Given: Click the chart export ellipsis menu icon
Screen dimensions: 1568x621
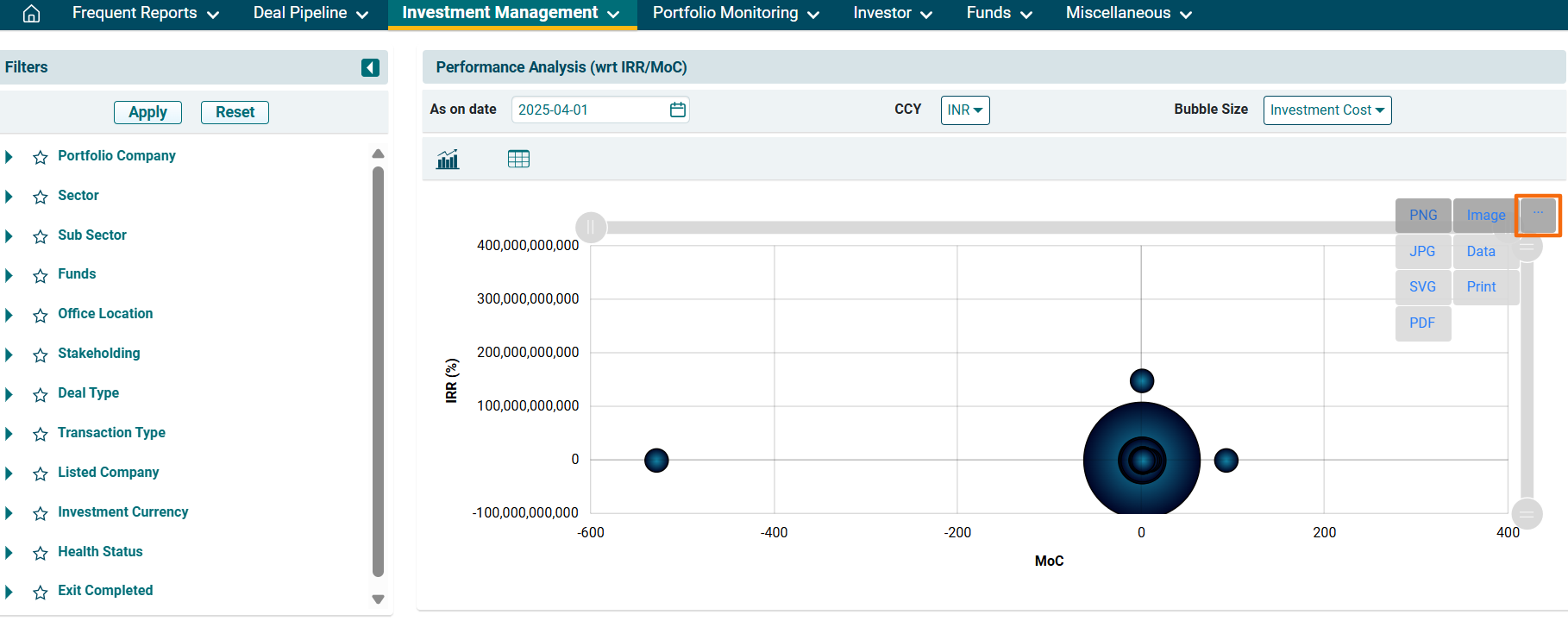Looking at the screenshot, I should point(1538,214).
